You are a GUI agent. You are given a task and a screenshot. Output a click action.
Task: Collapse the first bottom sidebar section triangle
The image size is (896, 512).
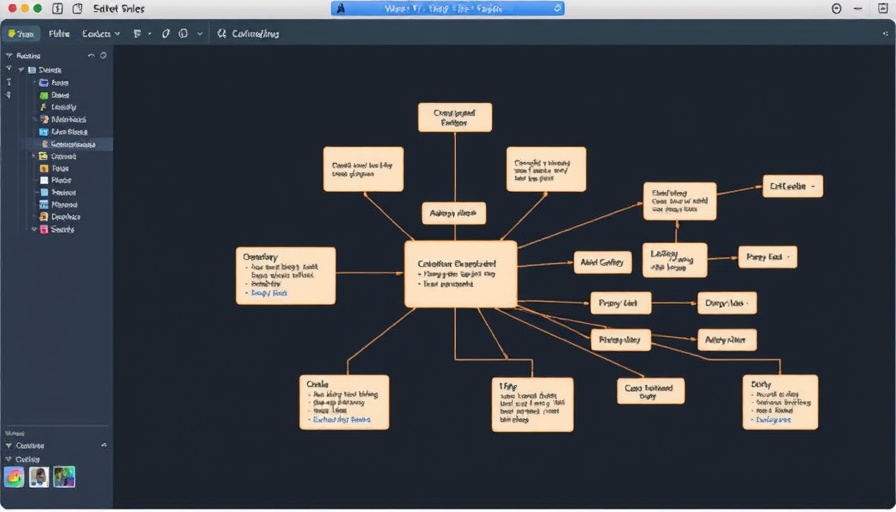9,445
